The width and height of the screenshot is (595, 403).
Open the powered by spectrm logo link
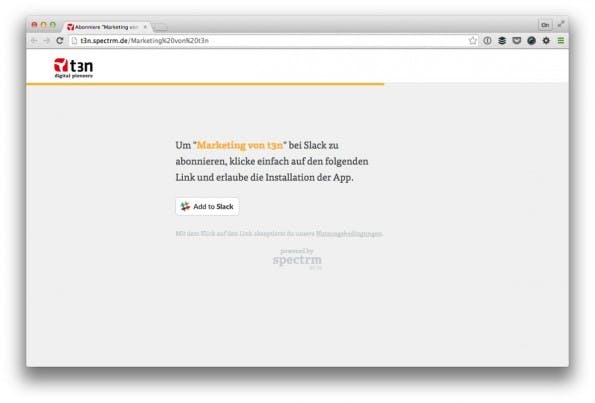pyautogui.click(x=297, y=258)
